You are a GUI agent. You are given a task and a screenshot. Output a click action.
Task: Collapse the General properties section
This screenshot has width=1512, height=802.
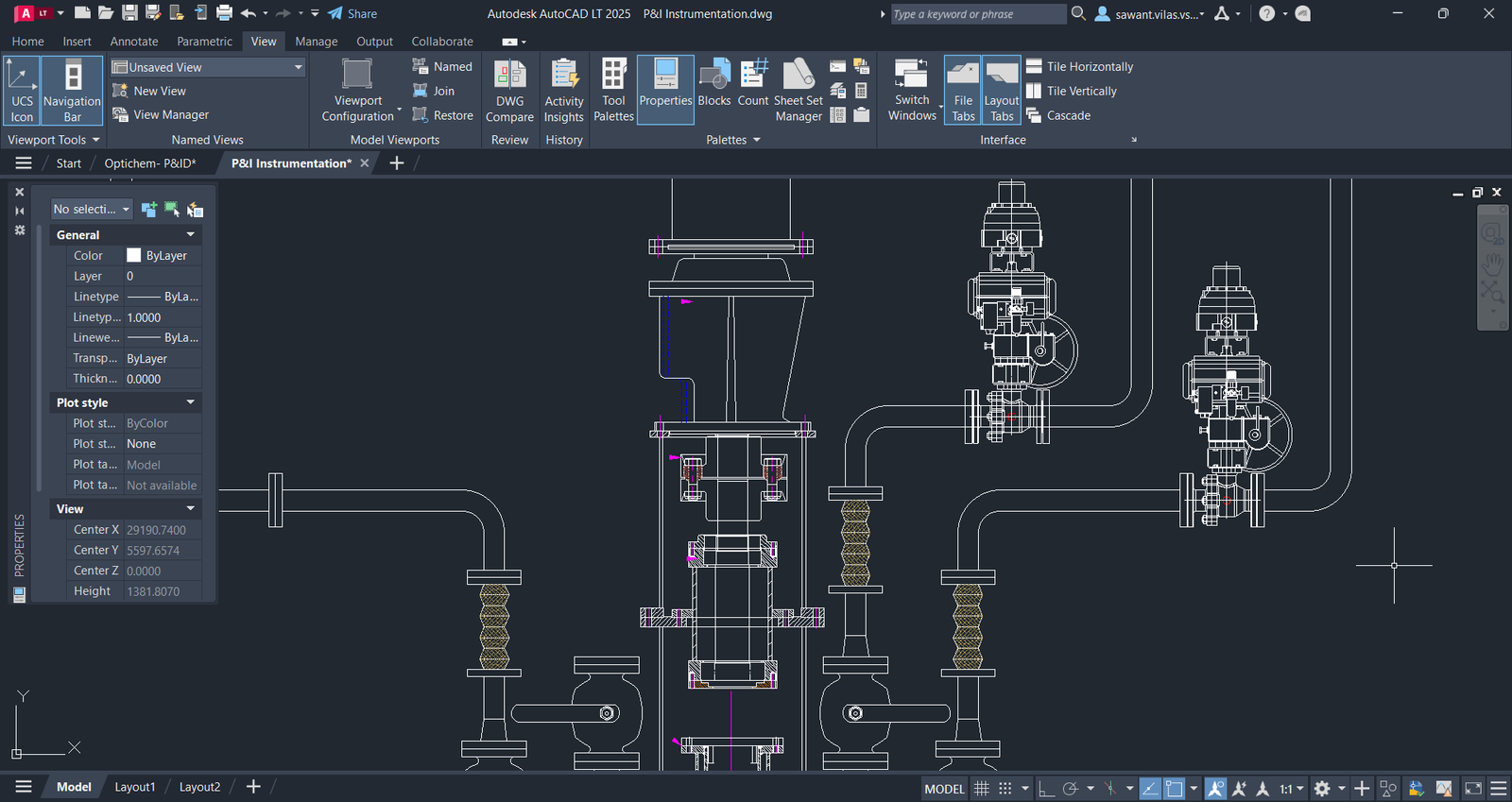190,235
